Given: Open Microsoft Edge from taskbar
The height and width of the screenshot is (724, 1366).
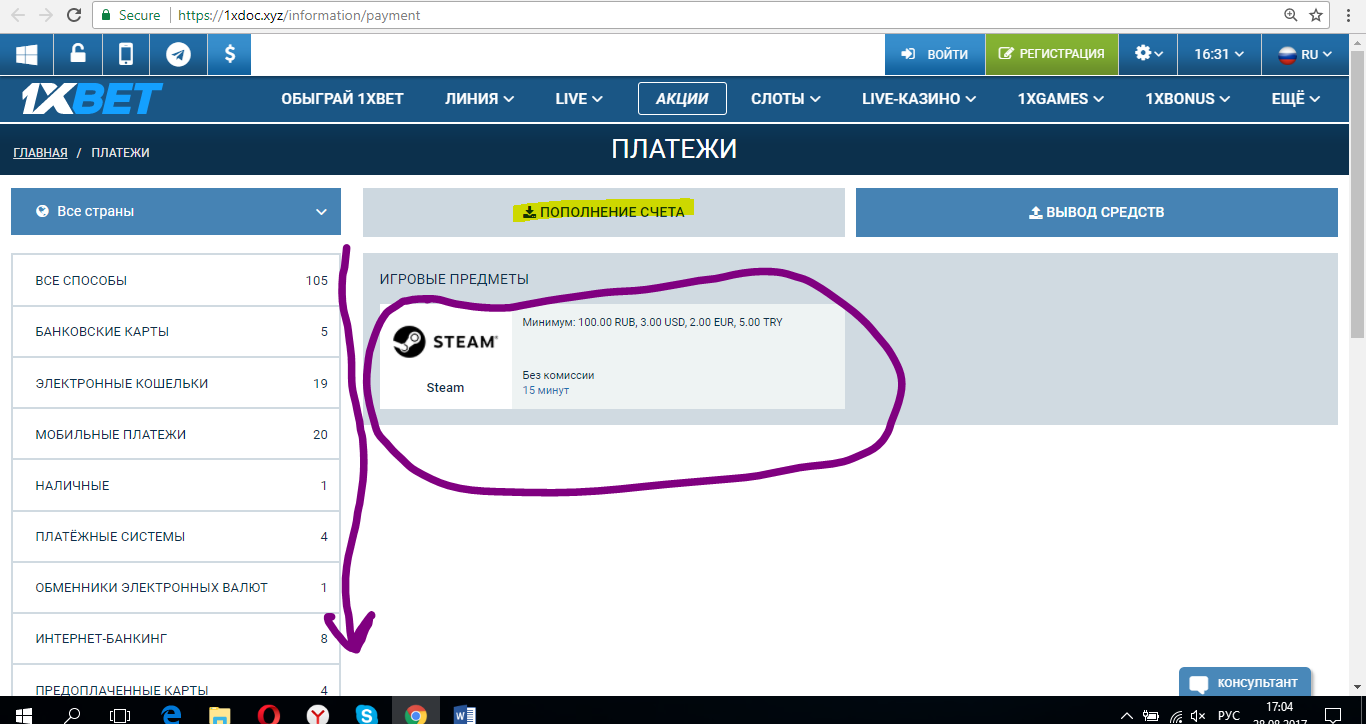Looking at the screenshot, I should 171,715.
